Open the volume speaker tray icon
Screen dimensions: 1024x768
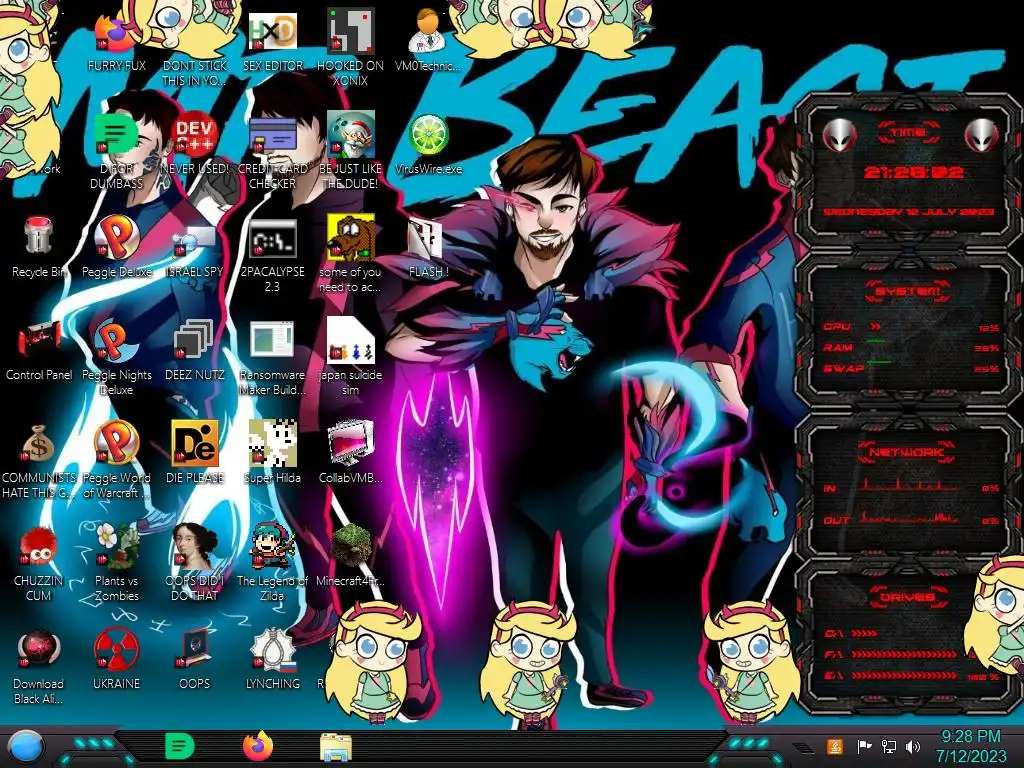(x=912, y=746)
